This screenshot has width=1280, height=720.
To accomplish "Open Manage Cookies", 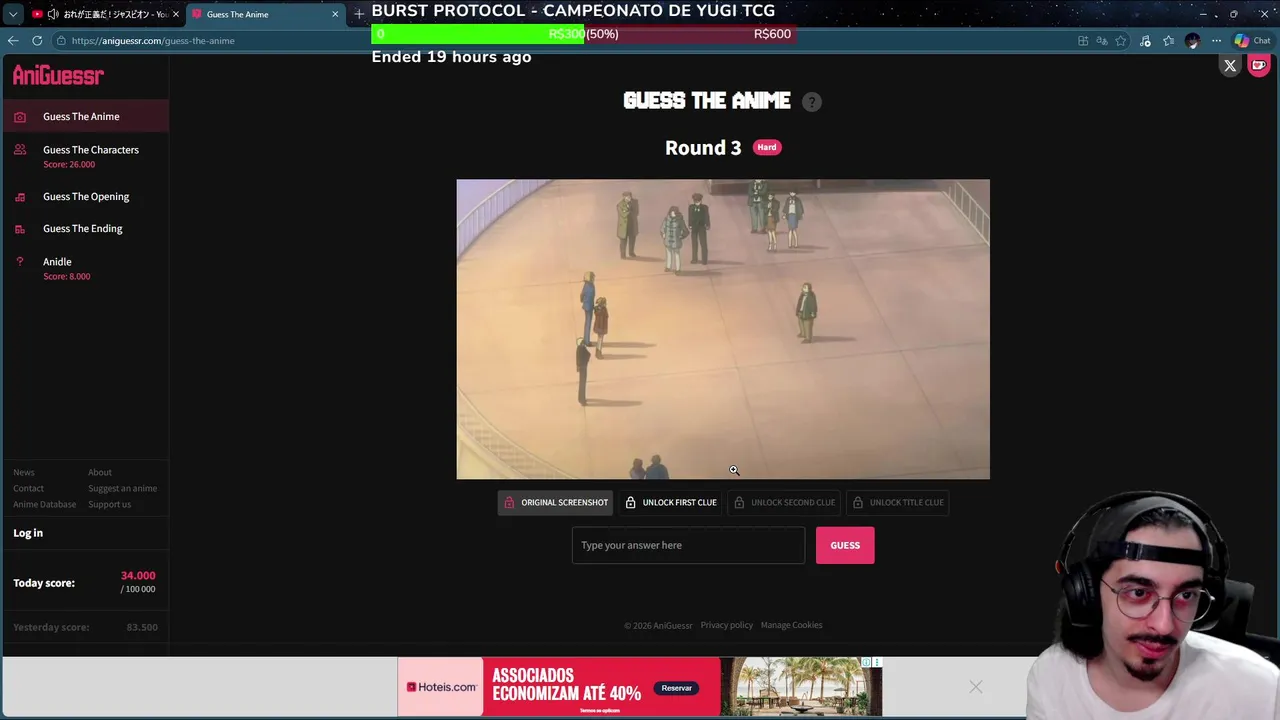I will click(x=791, y=625).
